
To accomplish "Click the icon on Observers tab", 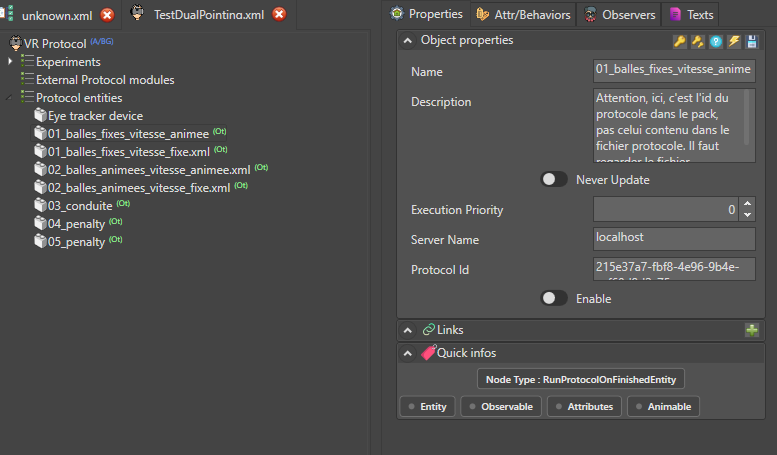I will click(590, 14).
